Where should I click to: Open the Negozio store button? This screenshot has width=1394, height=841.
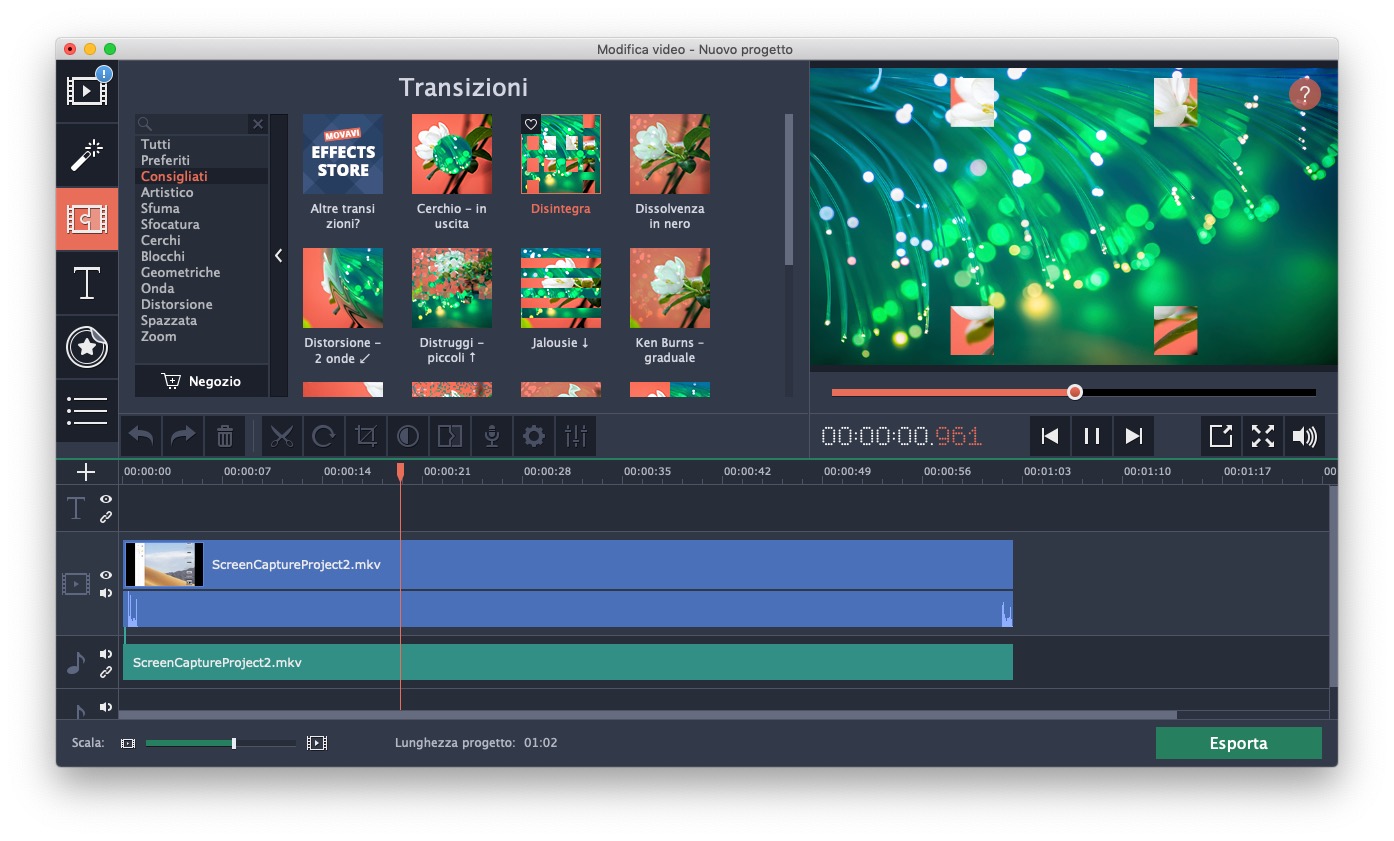(201, 381)
